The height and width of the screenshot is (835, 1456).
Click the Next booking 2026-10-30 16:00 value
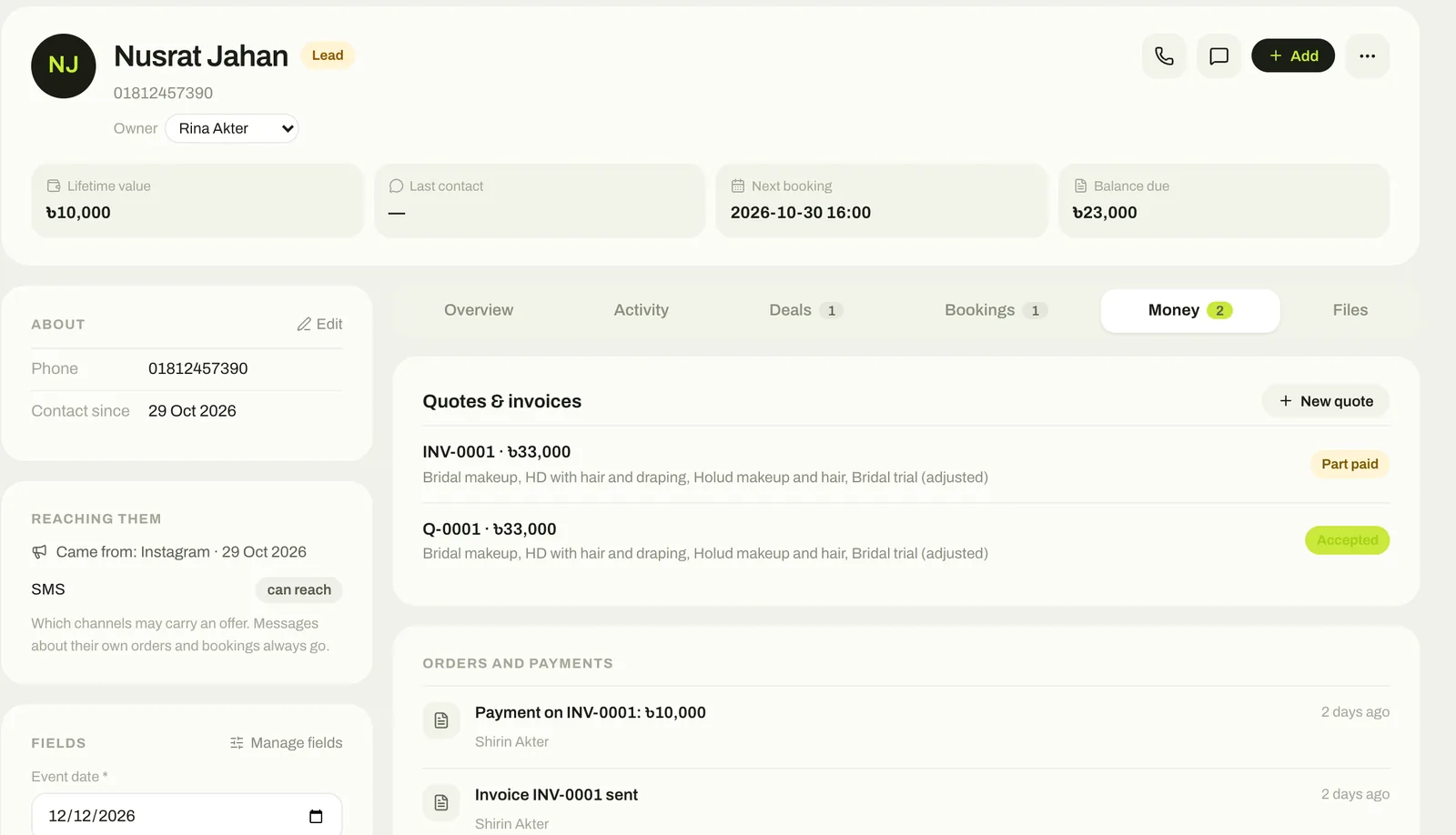click(801, 213)
